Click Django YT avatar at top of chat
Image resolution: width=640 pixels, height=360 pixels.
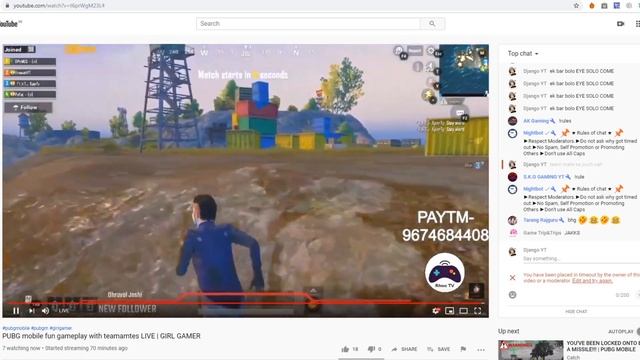(512, 71)
